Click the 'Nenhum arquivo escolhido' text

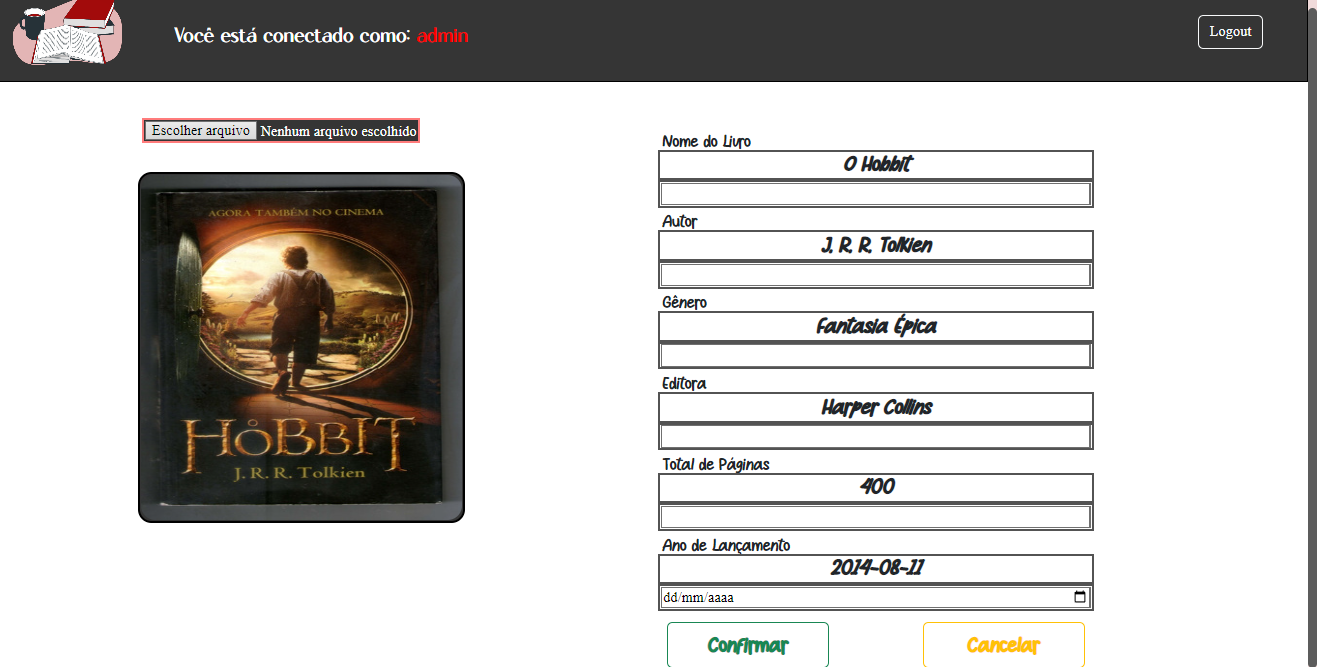[x=338, y=131]
